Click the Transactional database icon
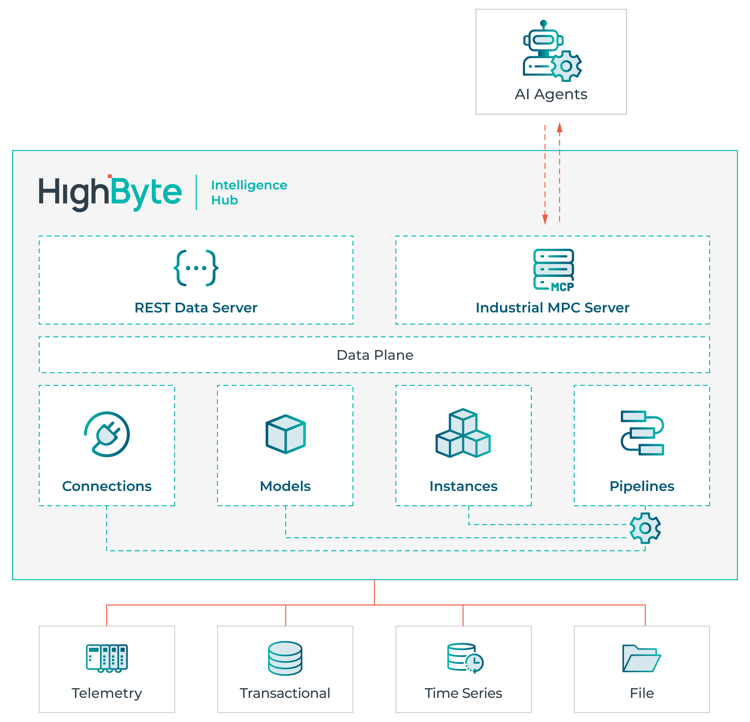This screenshot has height=722, width=750. click(x=285, y=659)
